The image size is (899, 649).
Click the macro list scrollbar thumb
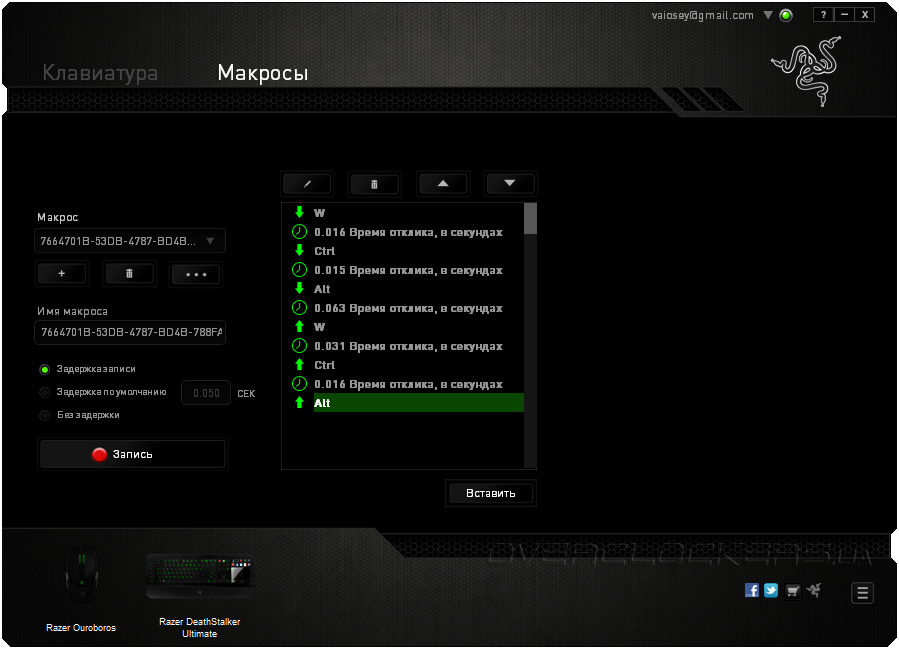530,218
